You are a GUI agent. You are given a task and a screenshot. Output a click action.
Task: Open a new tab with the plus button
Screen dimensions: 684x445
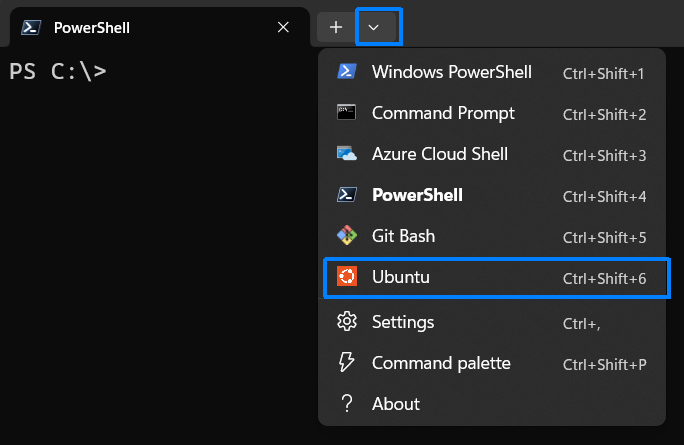click(336, 27)
